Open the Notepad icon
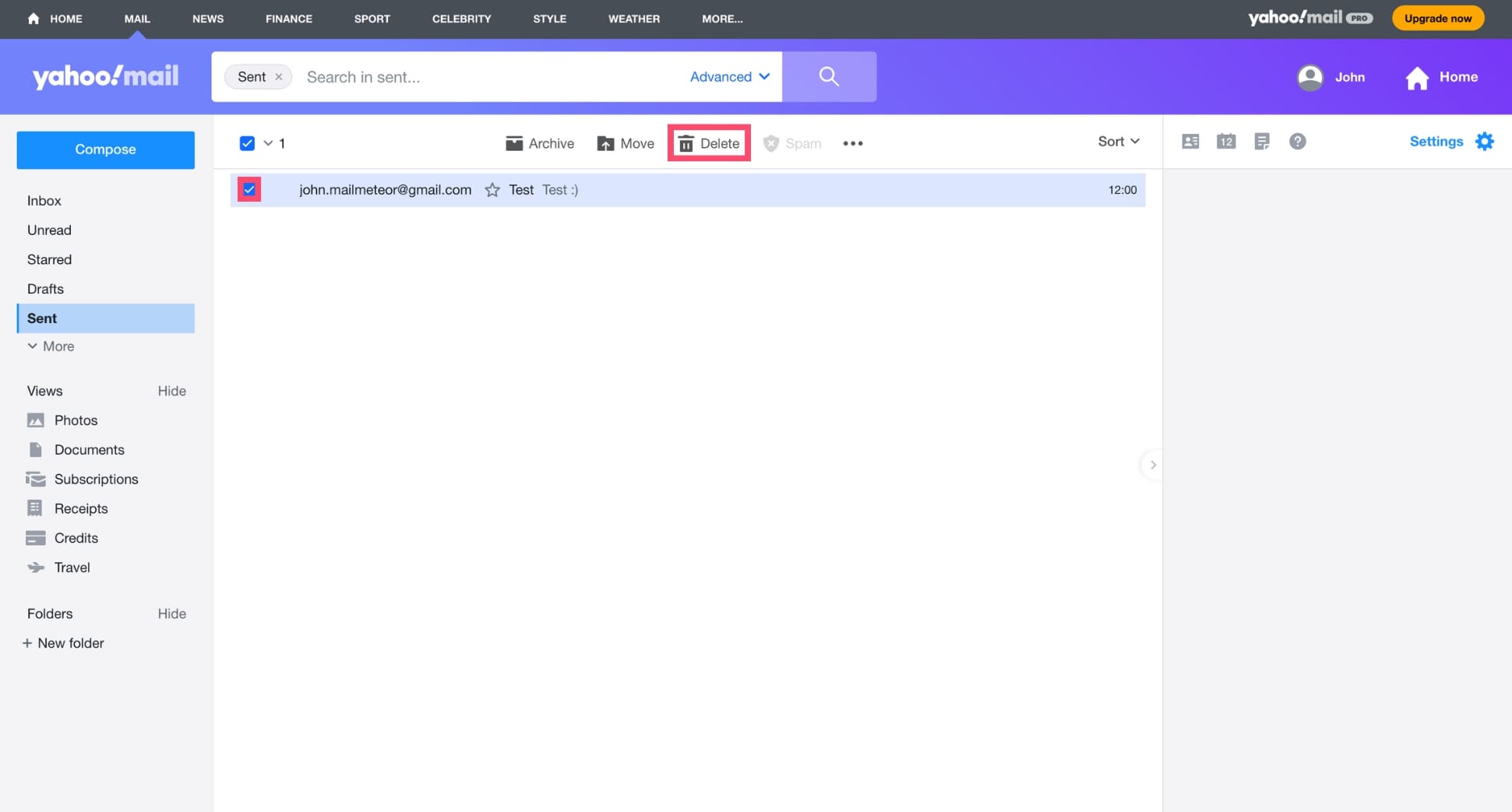The width and height of the screenshot is (1512, 812). pyautogui.click(x=1262, y=142)
